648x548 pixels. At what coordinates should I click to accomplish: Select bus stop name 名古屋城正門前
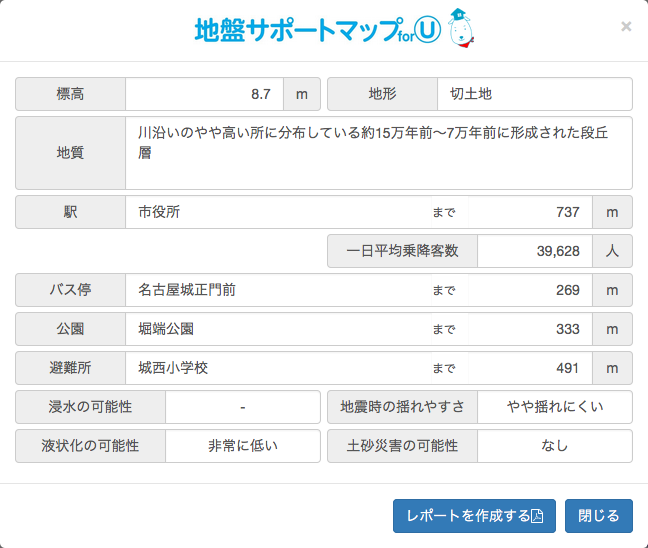pos(187,290)
